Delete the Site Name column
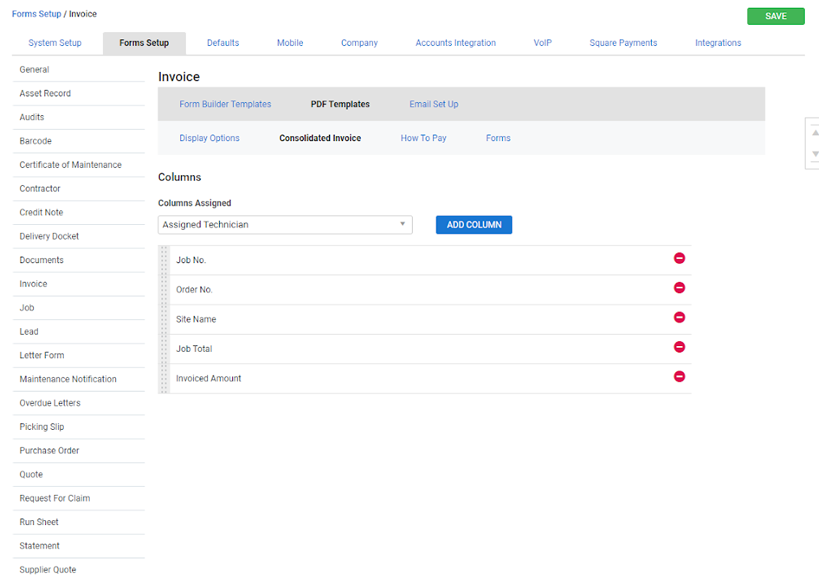The image size is (819, 584). click(679, 318)
